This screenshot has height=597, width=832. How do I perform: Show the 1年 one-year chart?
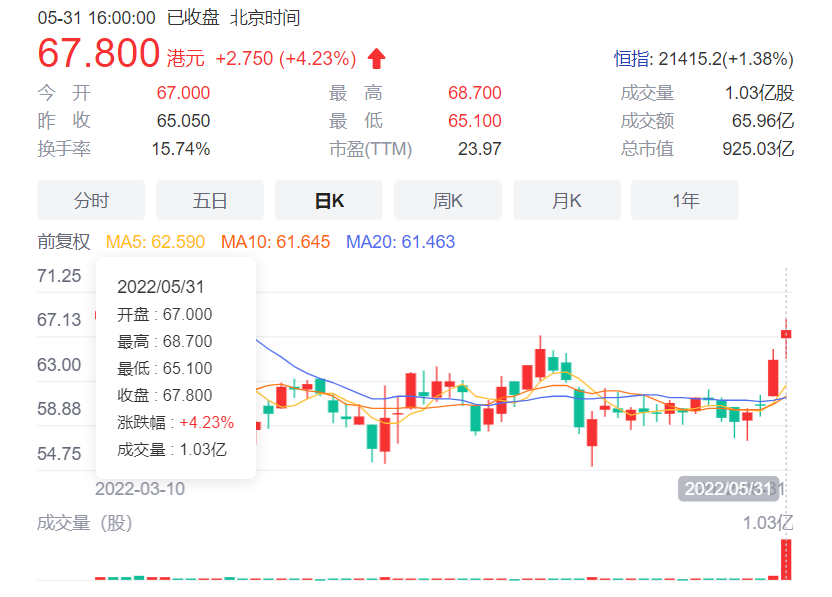685,200
